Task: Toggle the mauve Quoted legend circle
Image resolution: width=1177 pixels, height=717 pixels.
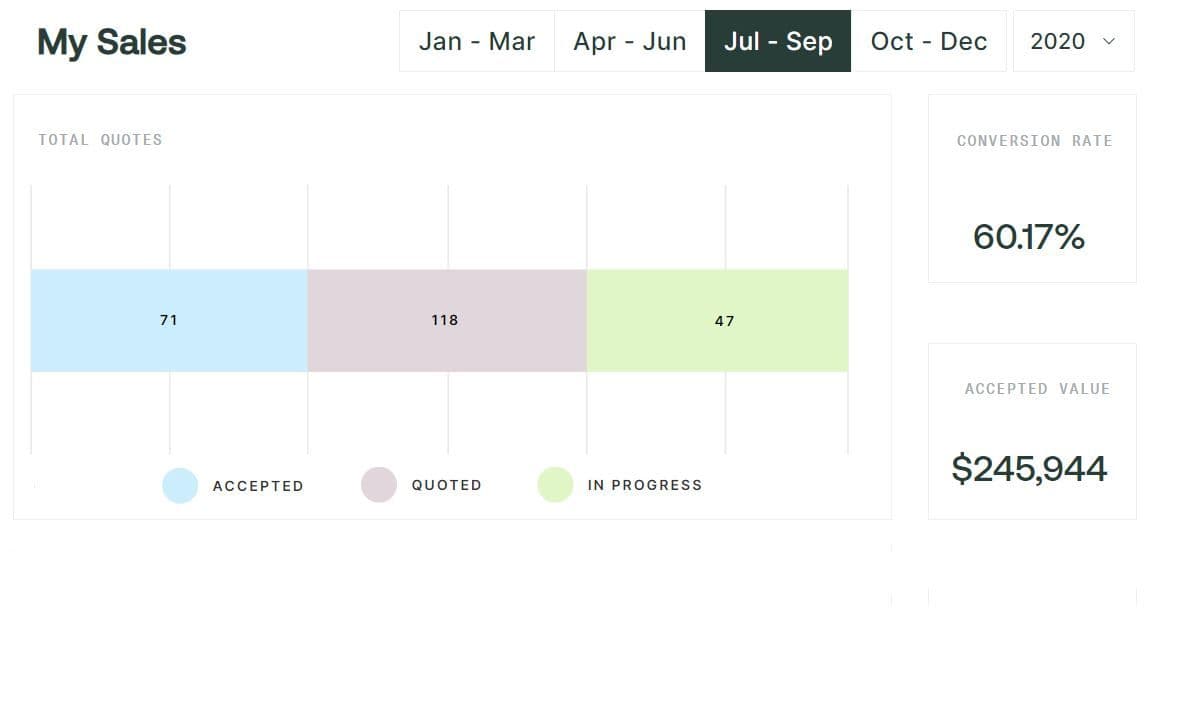Action: pyautogui.click(x=379, y=485)
